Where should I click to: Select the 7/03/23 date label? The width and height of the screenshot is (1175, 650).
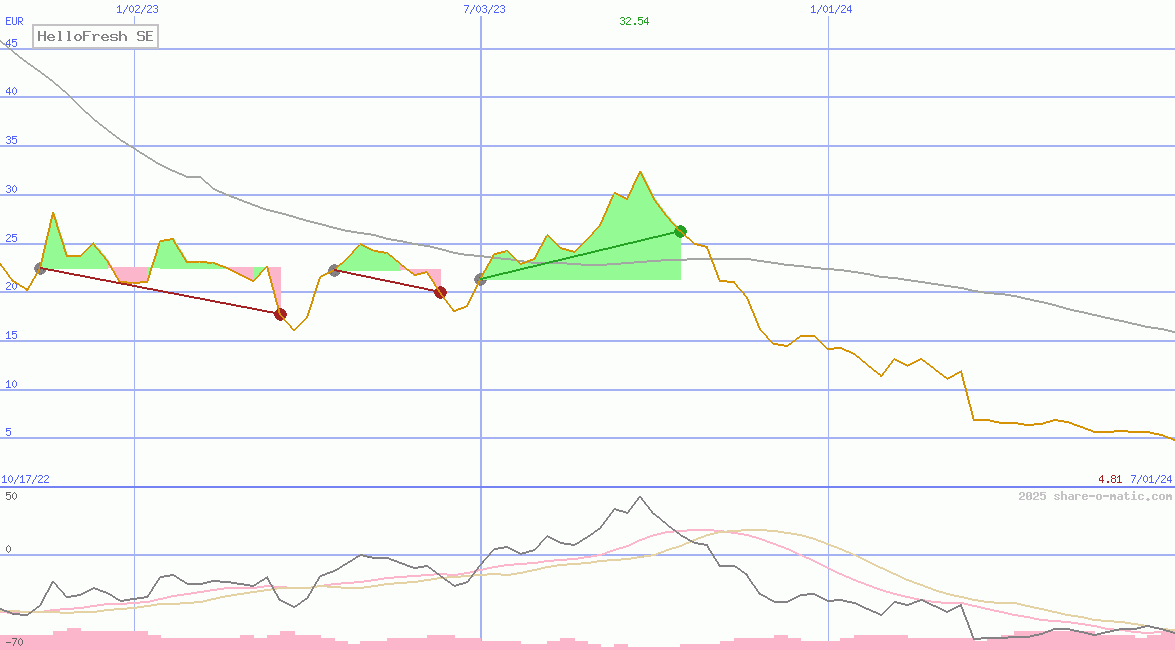click(x=484, y=9)
